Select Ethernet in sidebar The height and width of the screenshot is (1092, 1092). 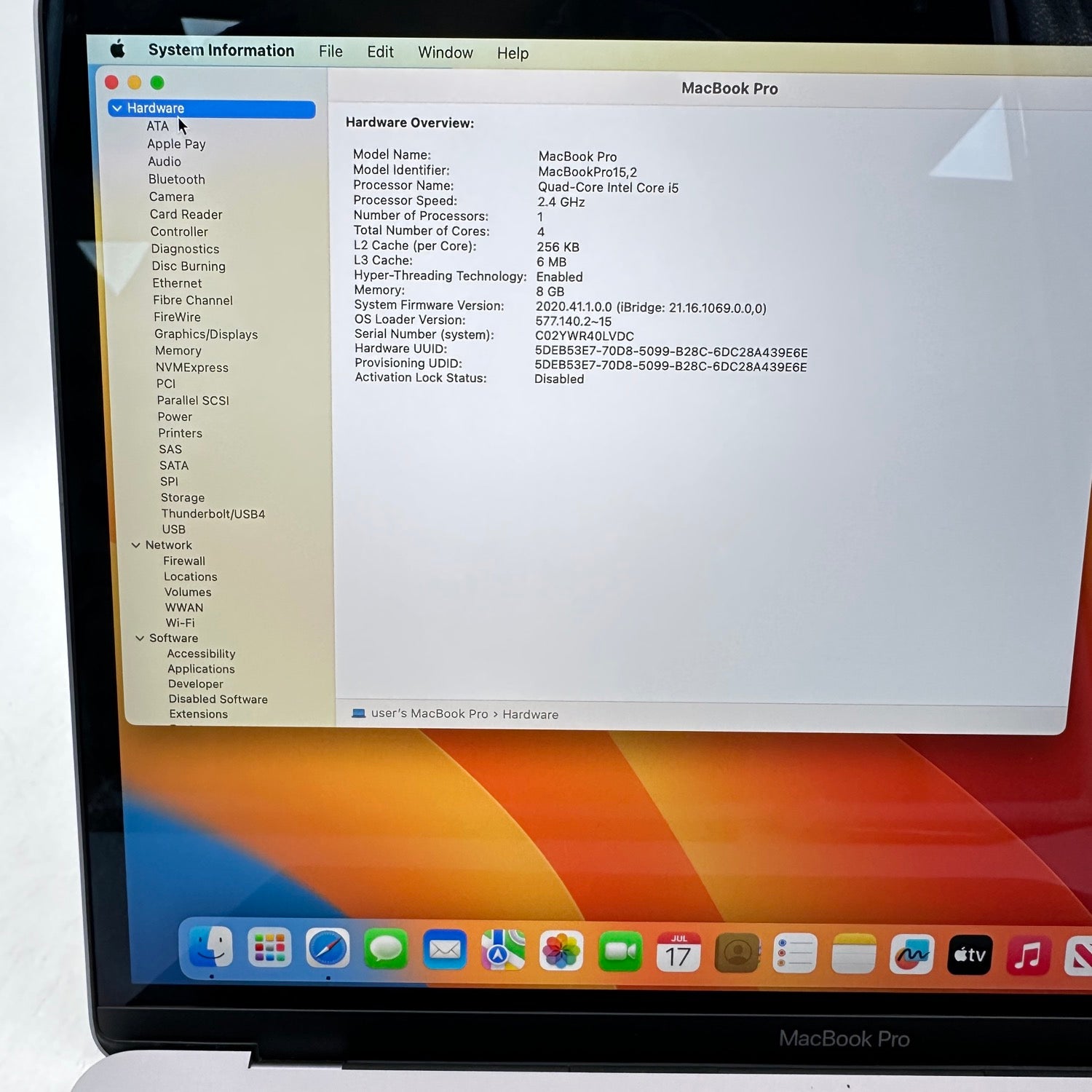[x=177, y=283]
